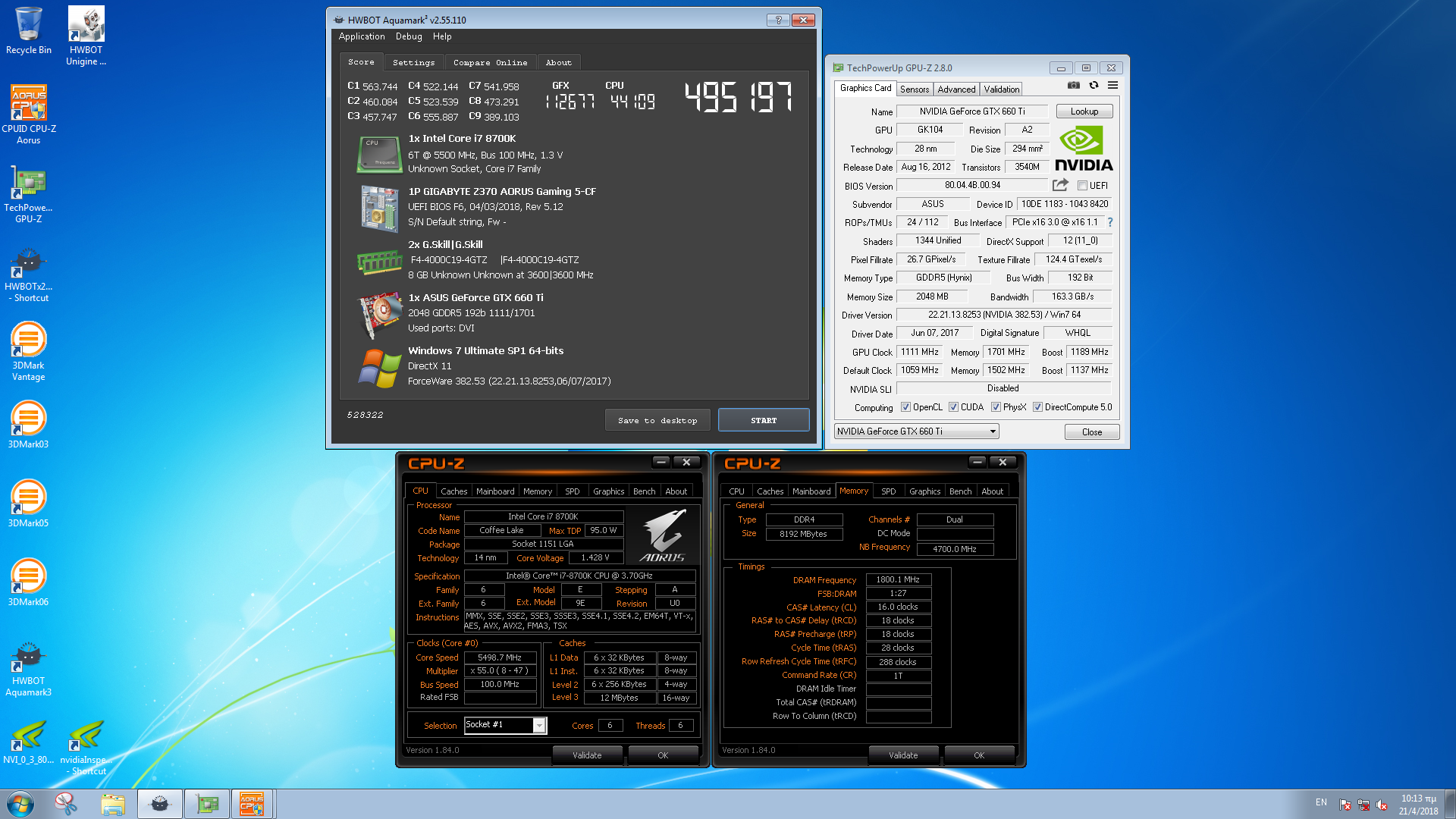Image resolution: width=1456 pixels, height=819 pixels.
Task: Click the Lookup button in GPU-Z
Action: point(1084,111)
